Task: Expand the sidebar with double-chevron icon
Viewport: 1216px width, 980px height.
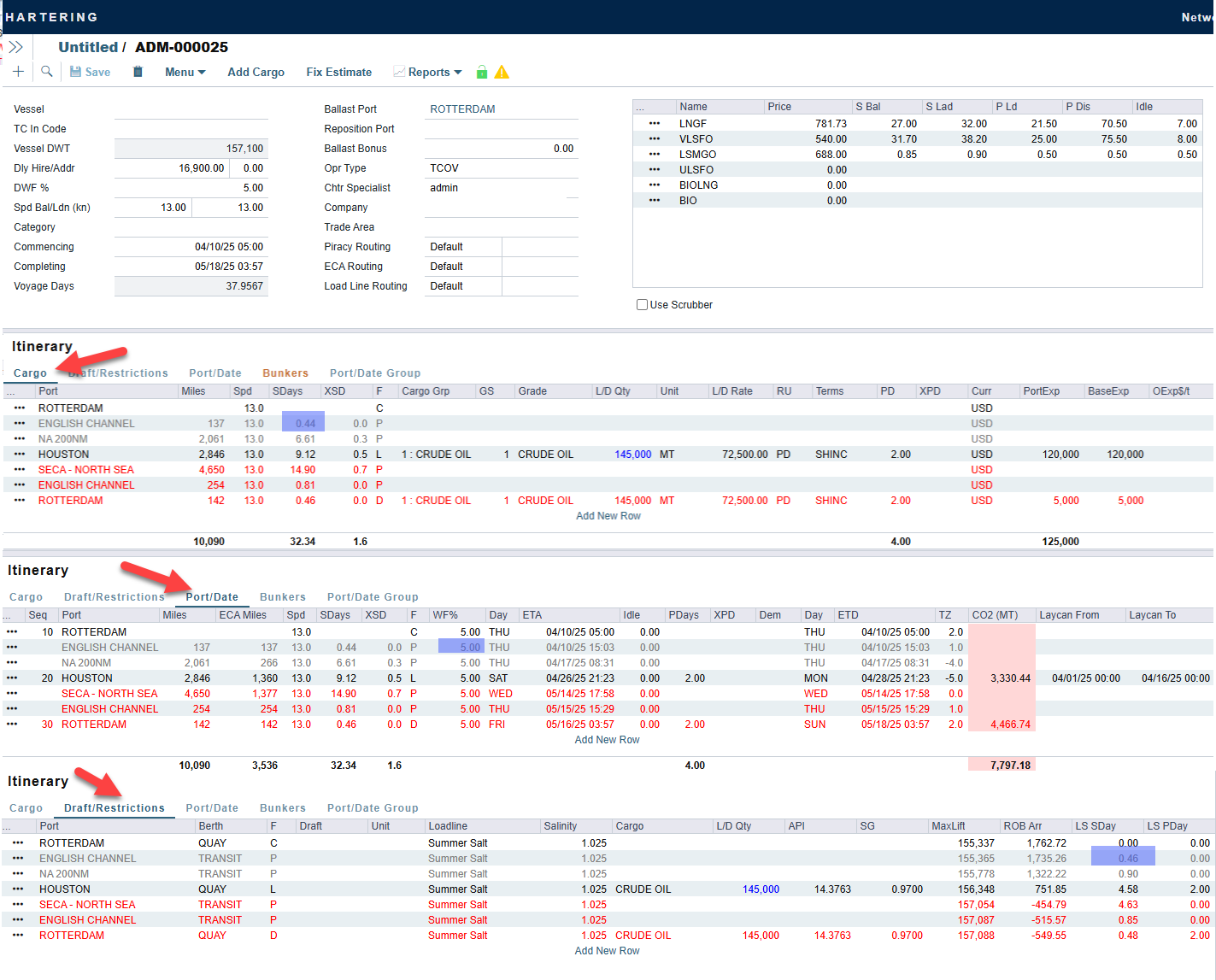Action: 15,47
